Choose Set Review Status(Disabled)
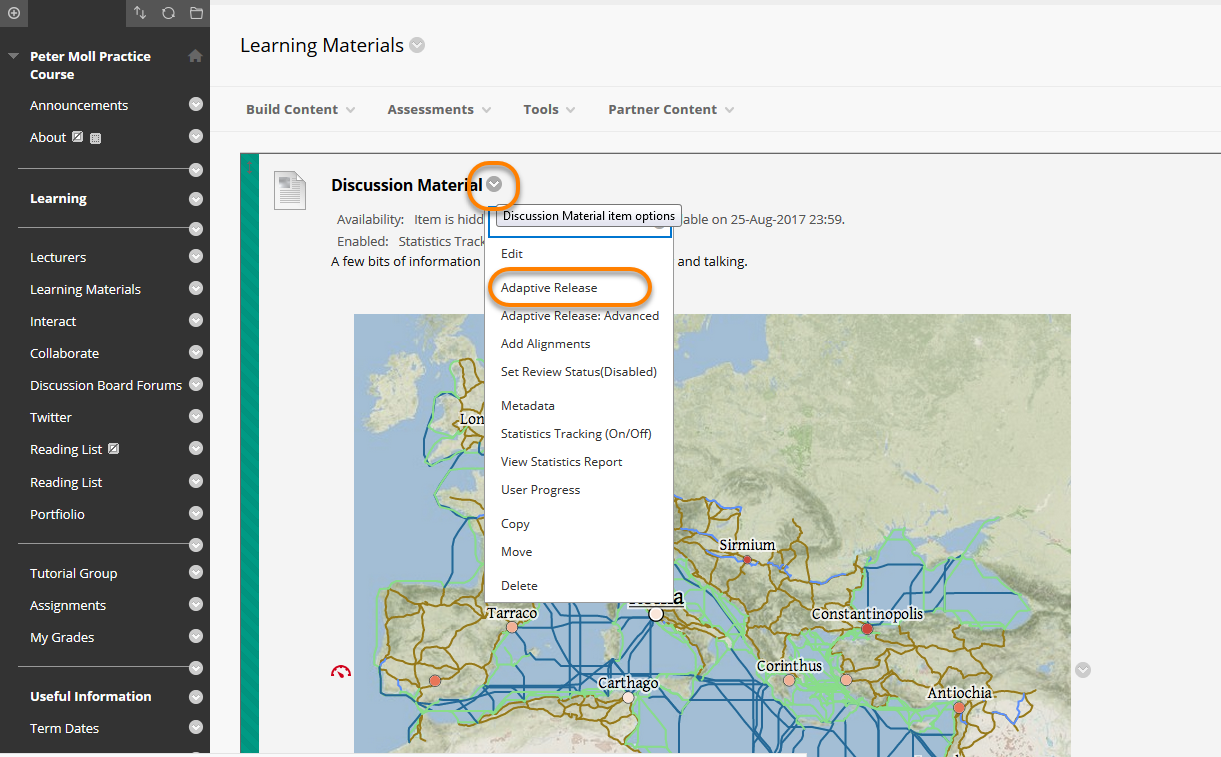Screen dimensions: 1221x757 coord(579,372)
